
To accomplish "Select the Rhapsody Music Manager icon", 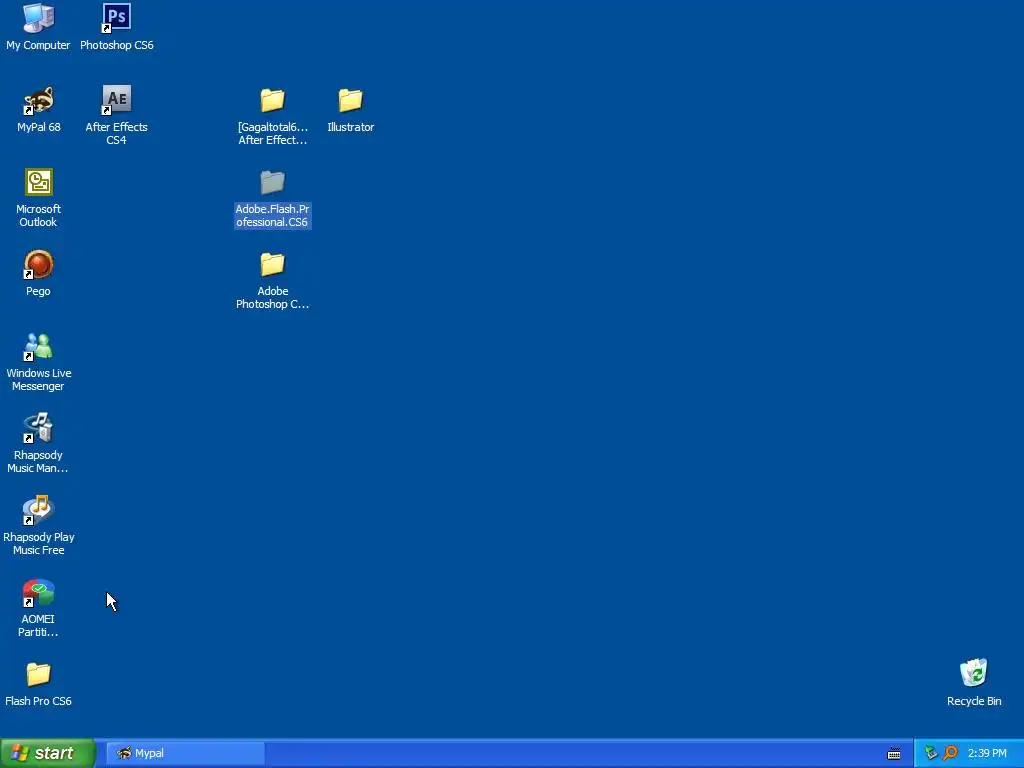I will click(x=39, y=428).
